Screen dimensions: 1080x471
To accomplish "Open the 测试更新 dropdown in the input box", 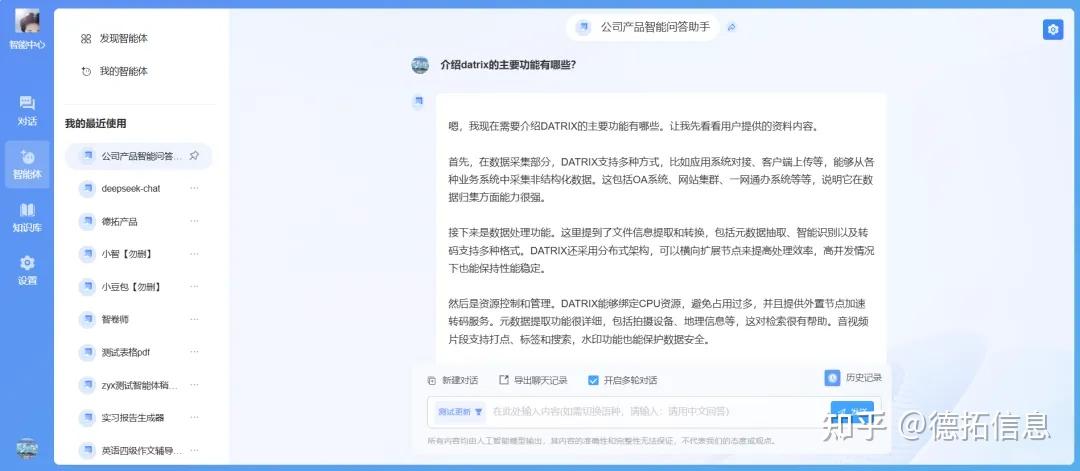I will pos(461,412).
